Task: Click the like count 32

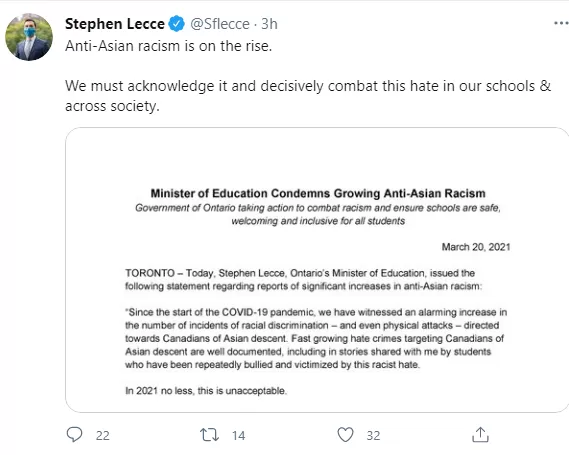Action: (373, 435)
